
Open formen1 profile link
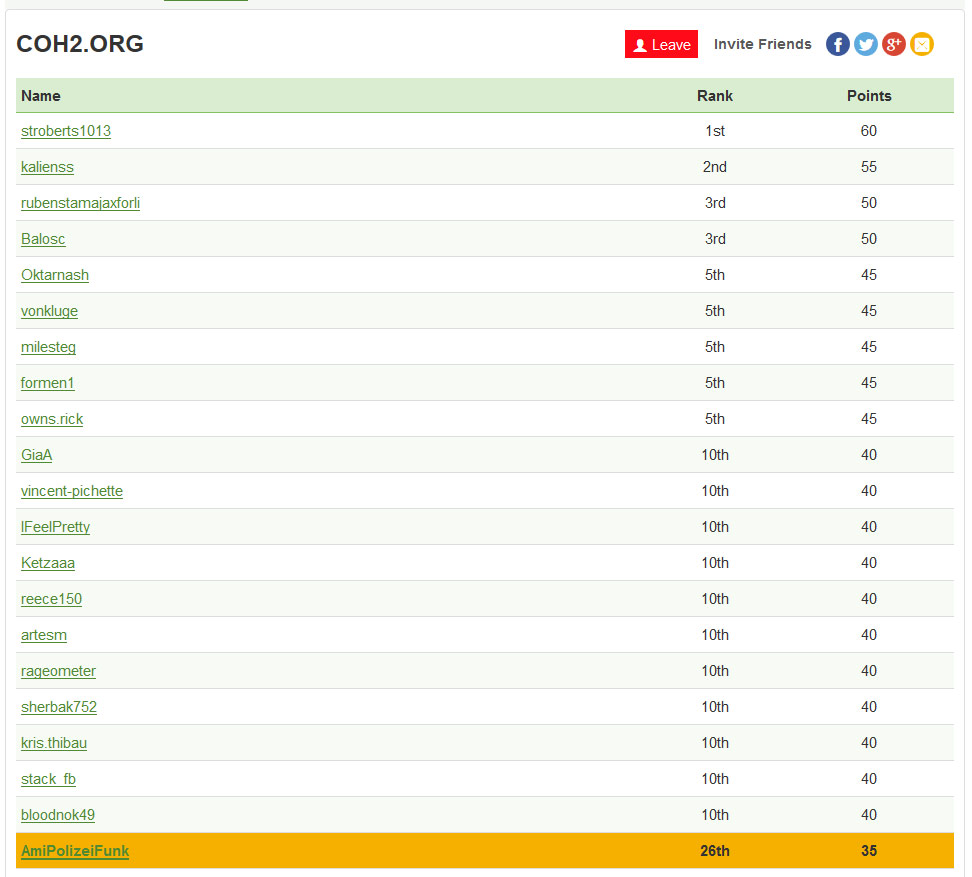click(47, 382)
